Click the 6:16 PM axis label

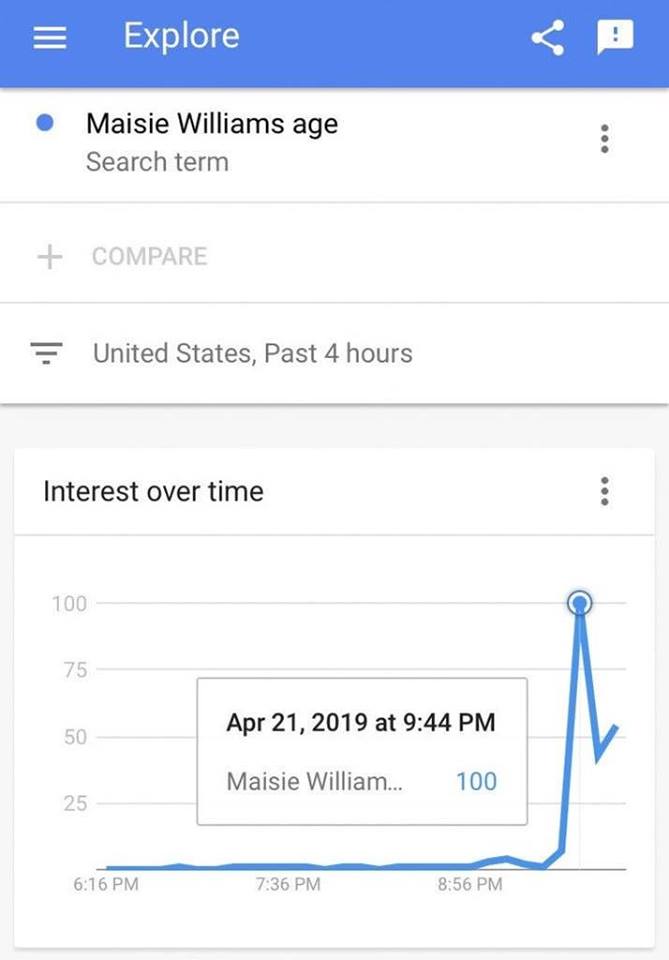pos(106,884)
